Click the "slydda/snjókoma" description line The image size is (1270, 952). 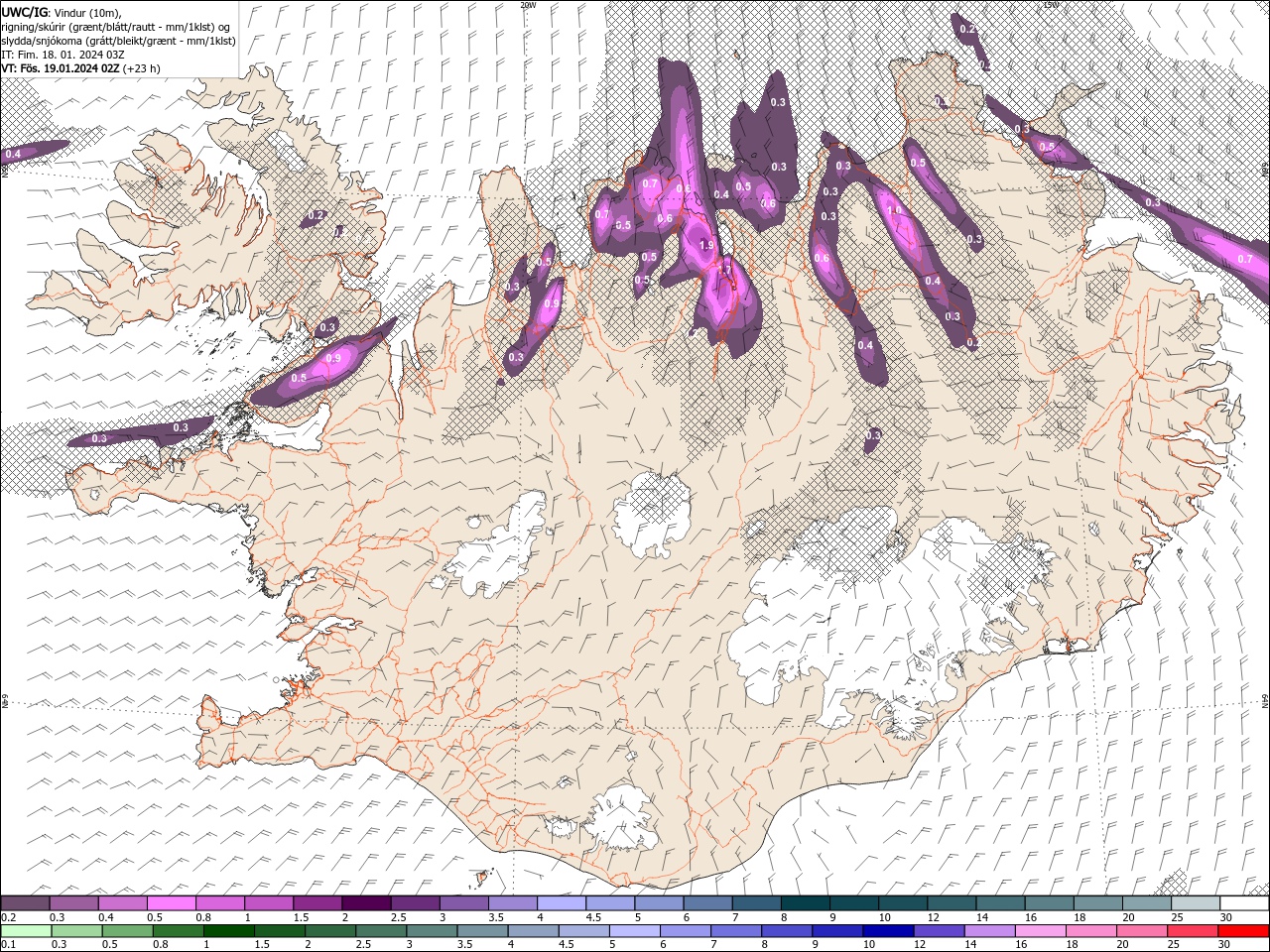[118, 41]
